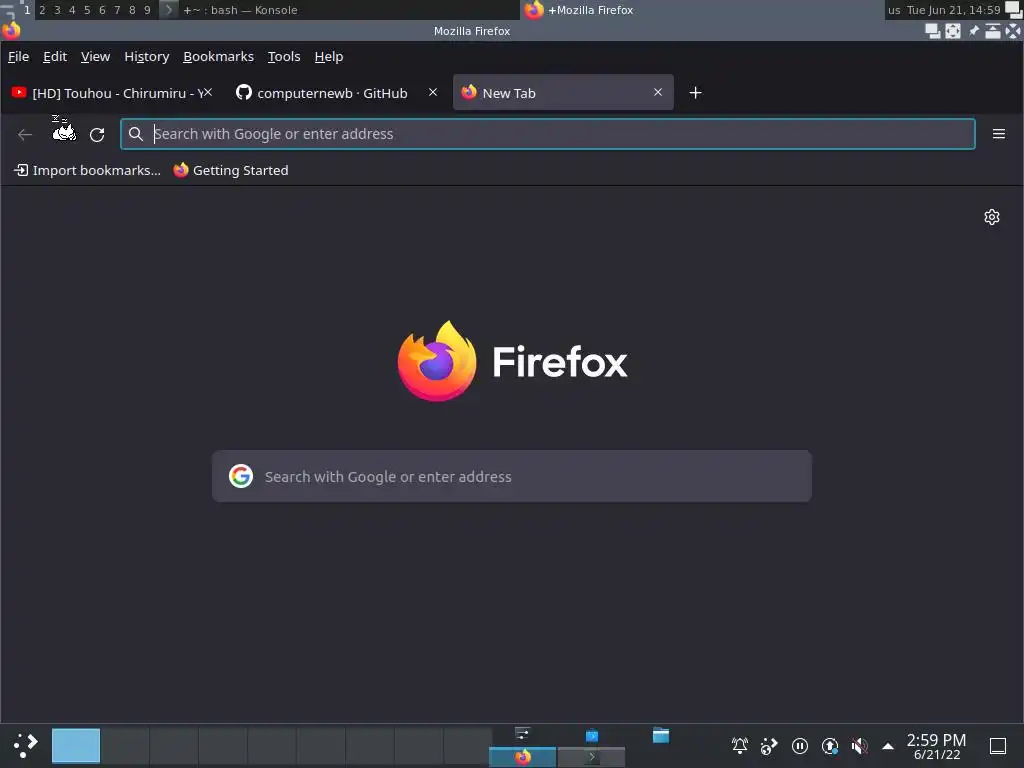Click the address bar search field
Image resolution: width=1024 pixels, height=768 pixels.
[548, 134]
